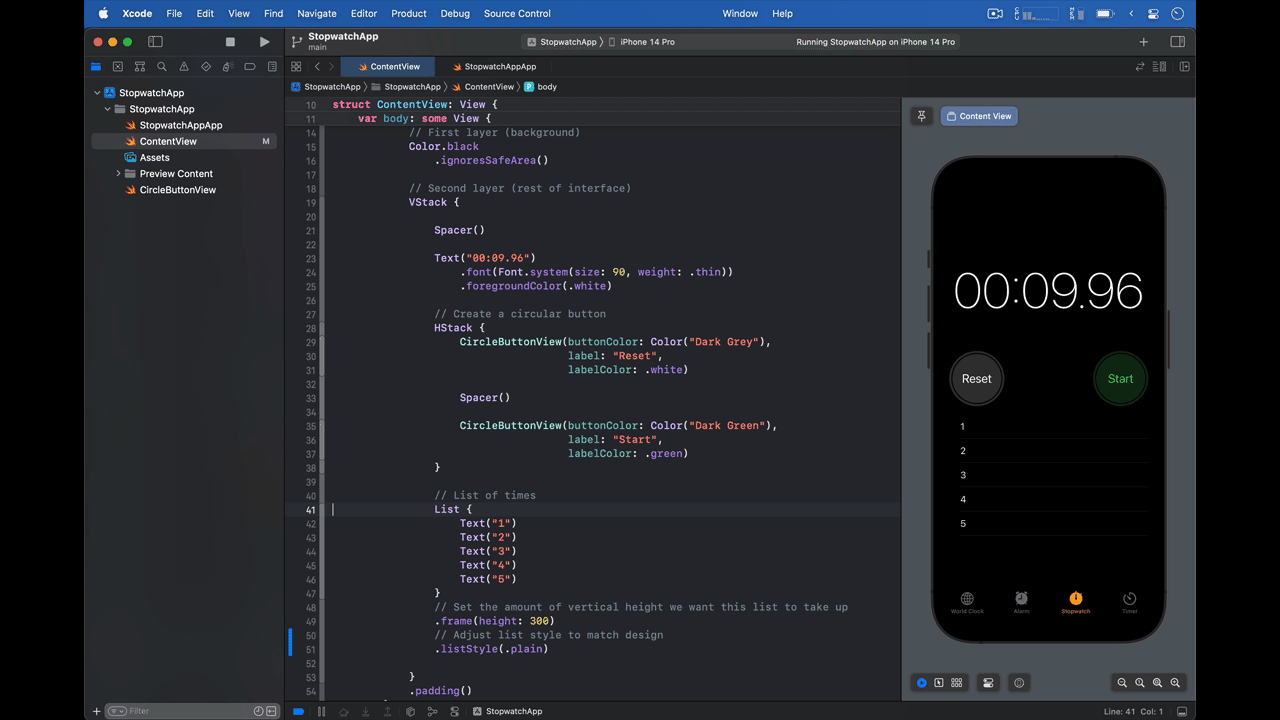
Task: Toggle the inspector panel on the right
Action: [x=1177, y=42]
